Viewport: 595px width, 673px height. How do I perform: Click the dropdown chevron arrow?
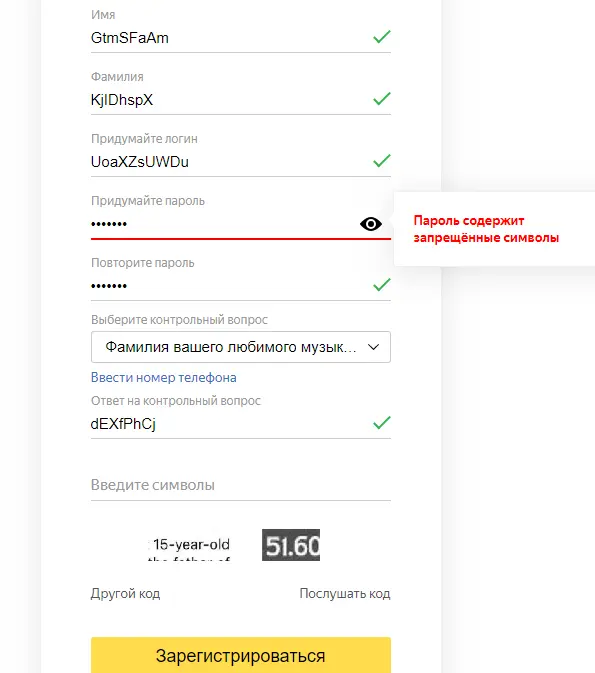(x=373, y=347)
